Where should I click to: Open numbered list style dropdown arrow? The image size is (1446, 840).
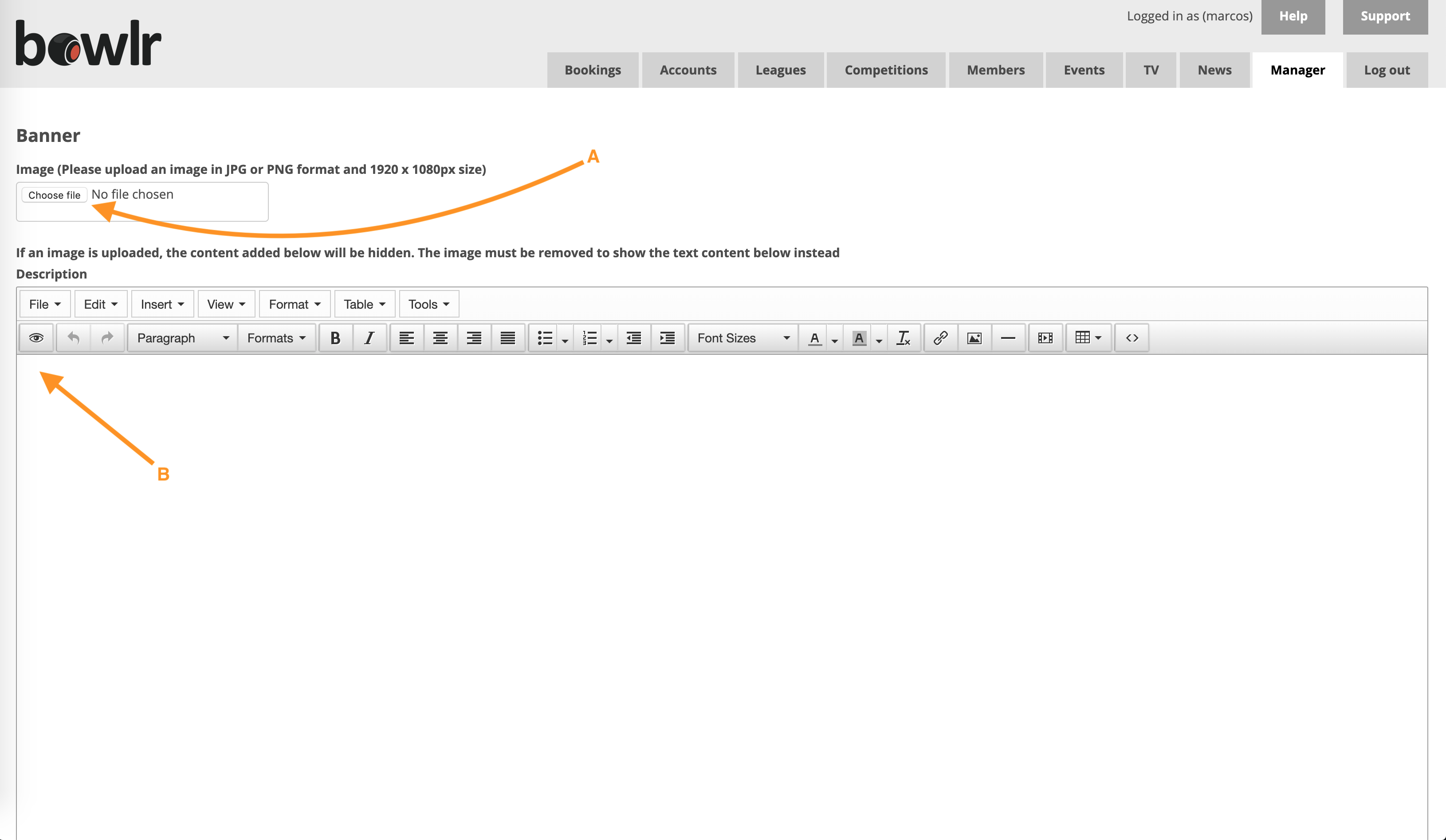coord(610,338)
